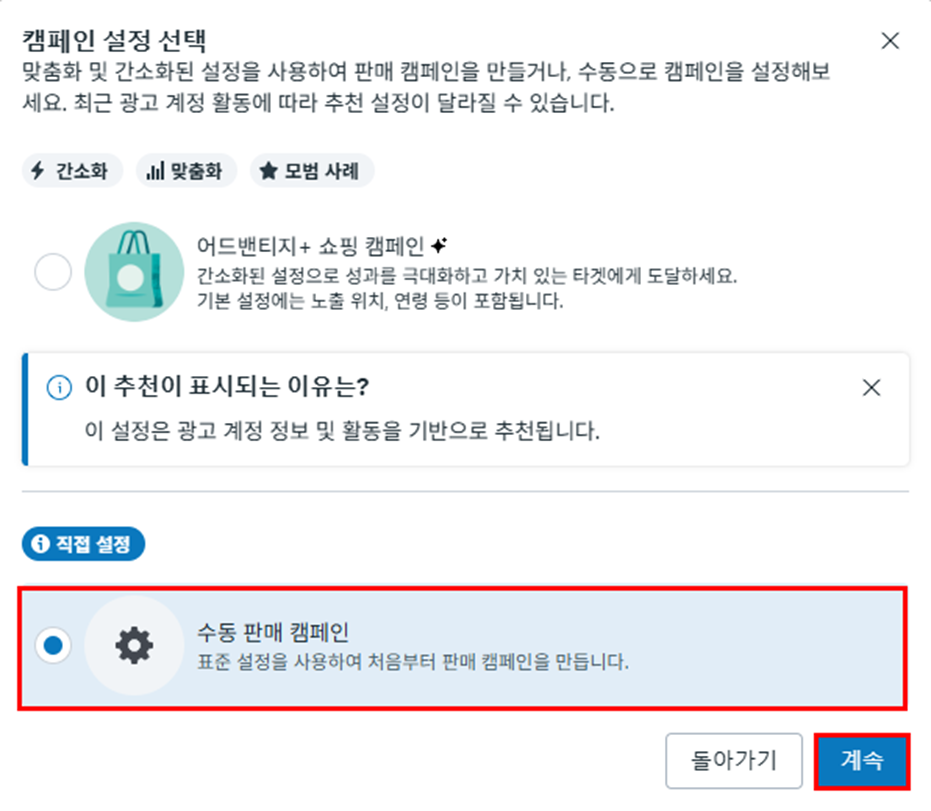The image size is (931, 811).
Task: Click the 직접 설정 badge
Action: point(83,543)
